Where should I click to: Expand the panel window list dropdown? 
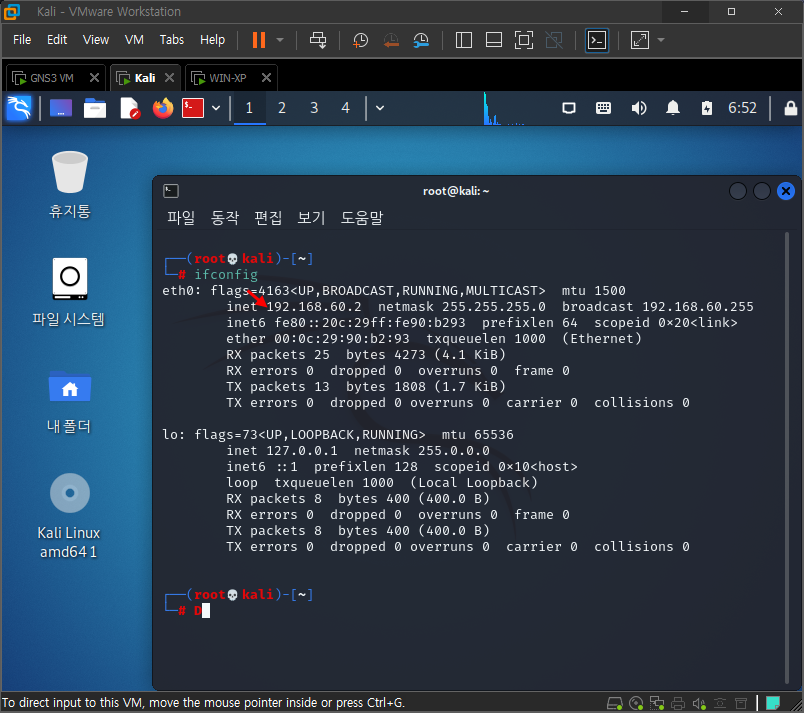click(x=380, y=108)
